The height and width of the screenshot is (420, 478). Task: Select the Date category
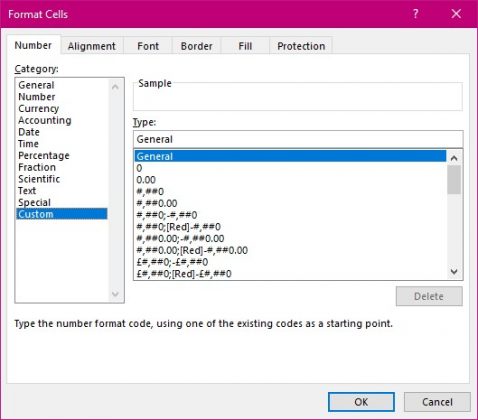pos(29,132)
